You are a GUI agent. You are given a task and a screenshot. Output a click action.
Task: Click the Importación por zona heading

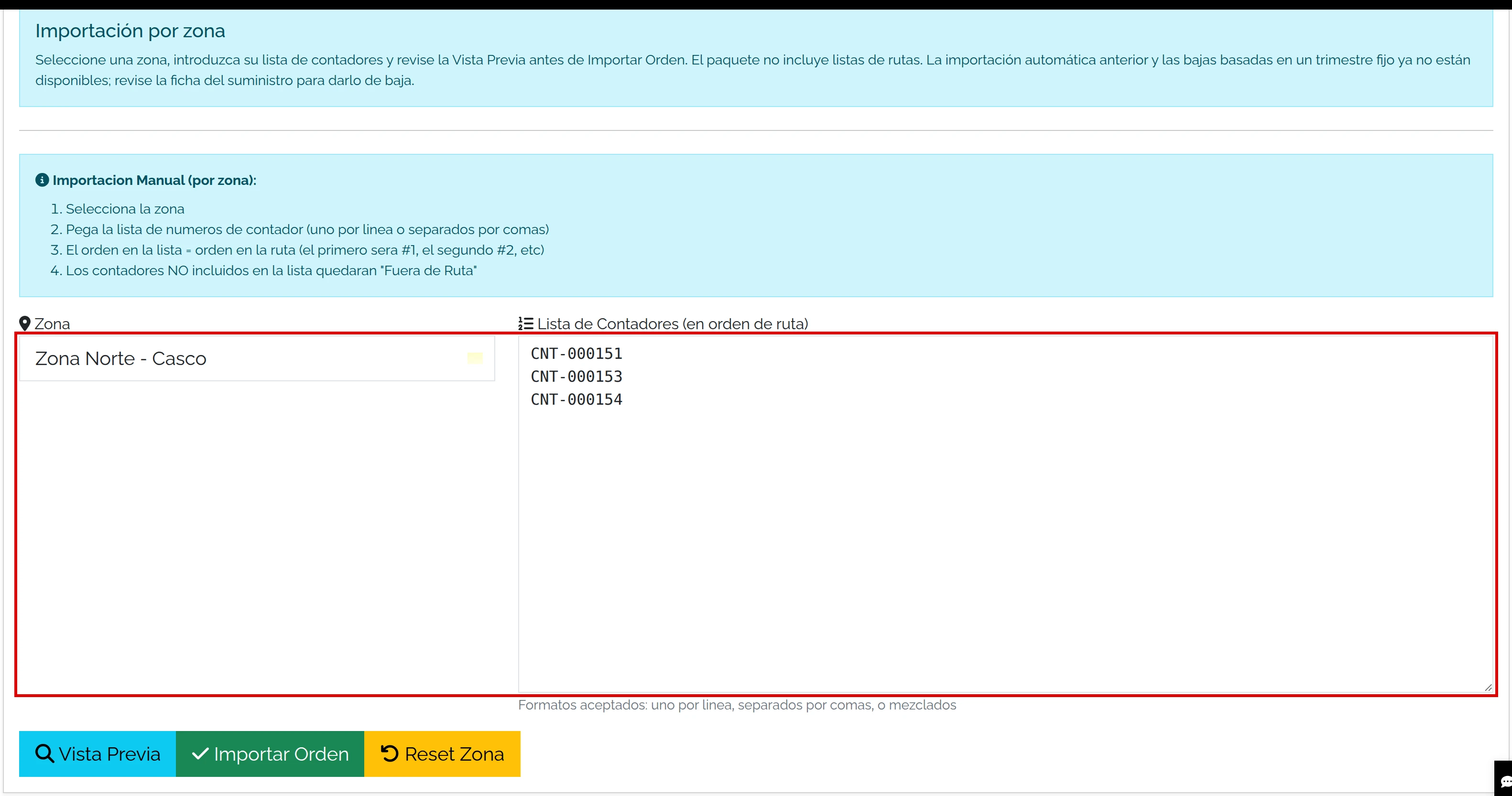click(x=131, y=31)
